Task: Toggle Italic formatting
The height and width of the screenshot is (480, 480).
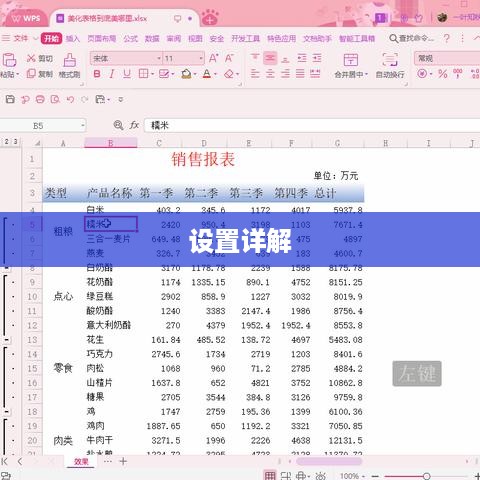Action: point(112,74)
